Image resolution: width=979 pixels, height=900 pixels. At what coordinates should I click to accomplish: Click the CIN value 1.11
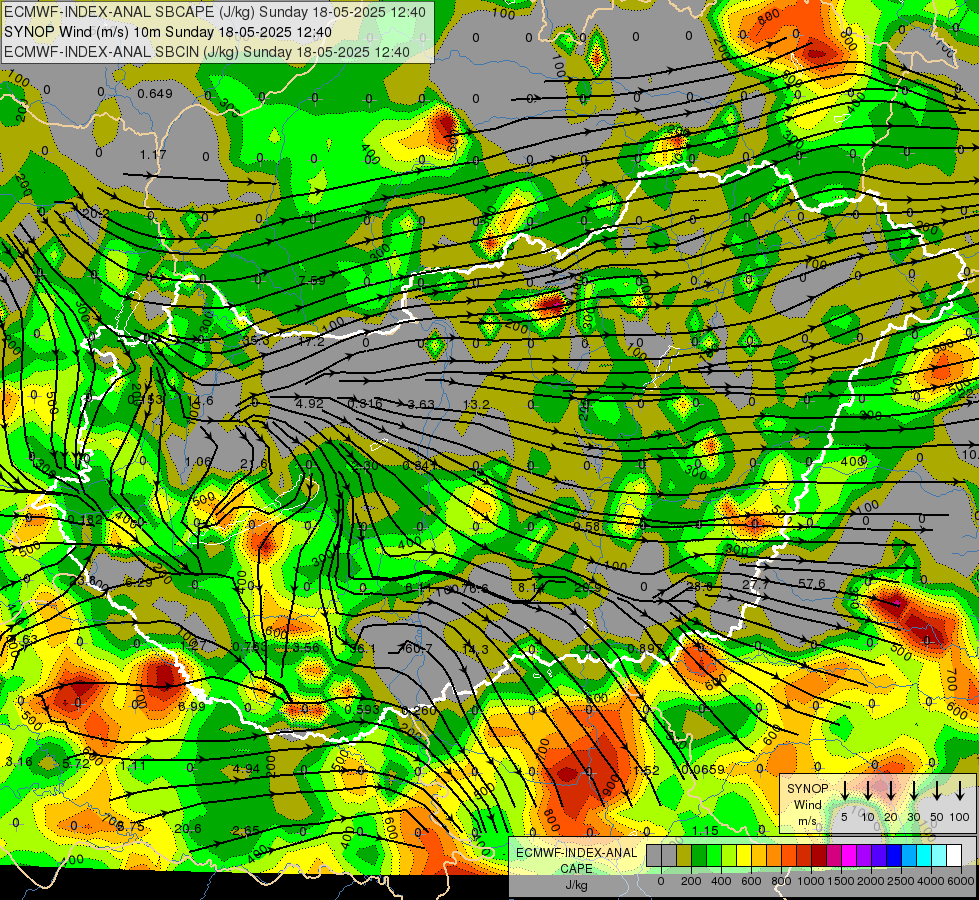click(x=133, y=765)
